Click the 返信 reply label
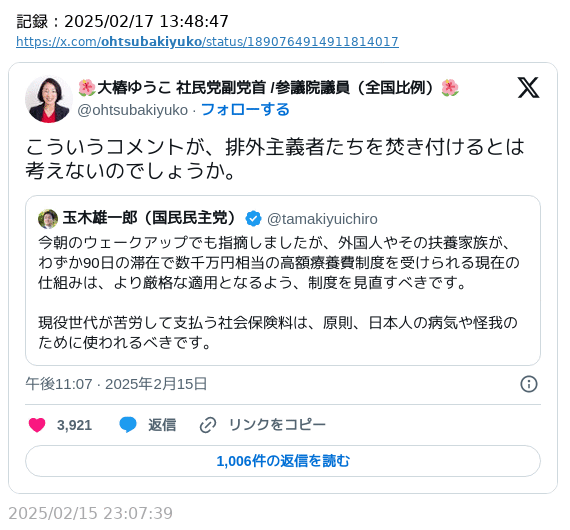Viewport: 570px width, 530px height. 162,425
